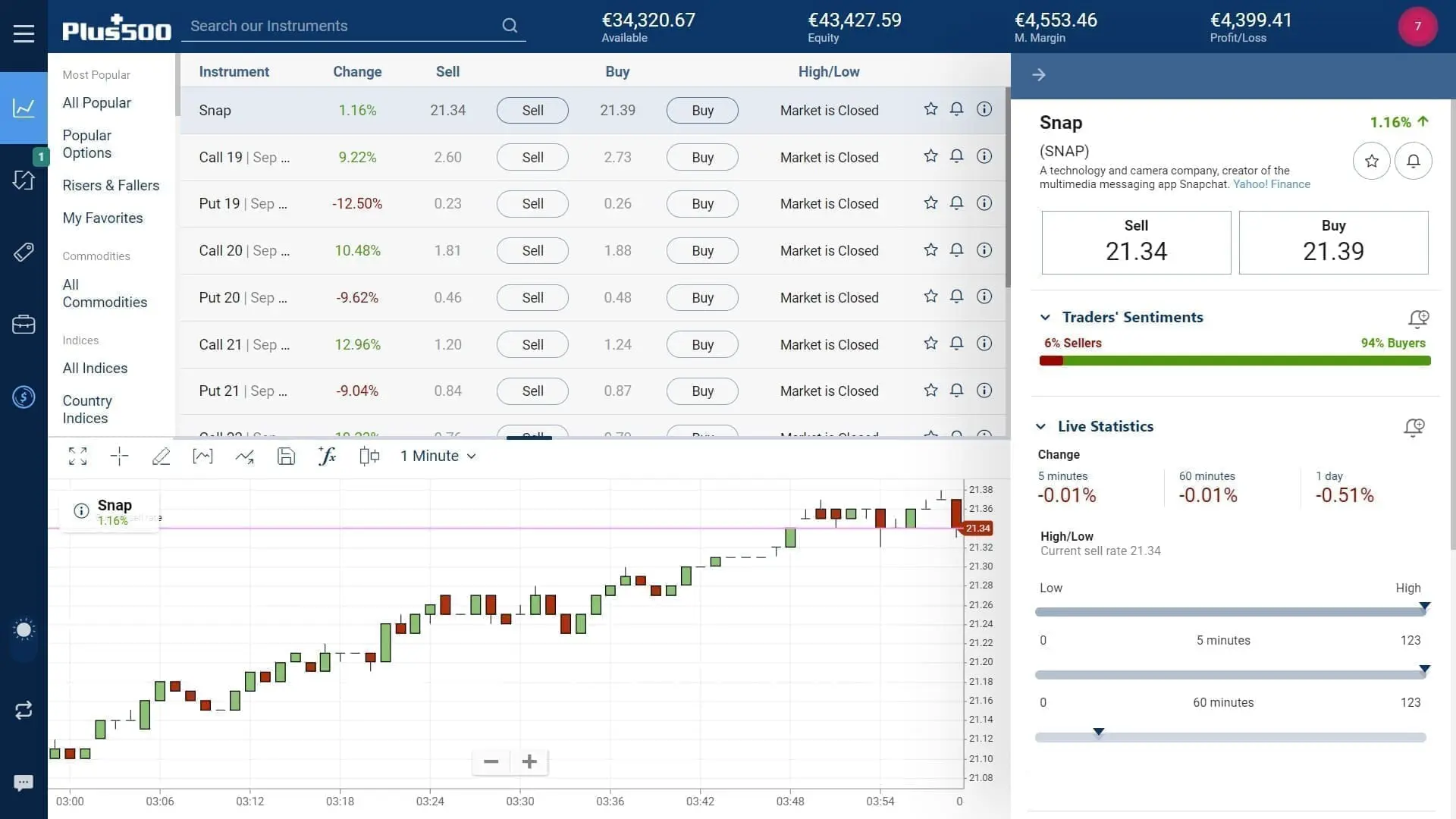Open Risers & Fallers category

coord(111,185)
